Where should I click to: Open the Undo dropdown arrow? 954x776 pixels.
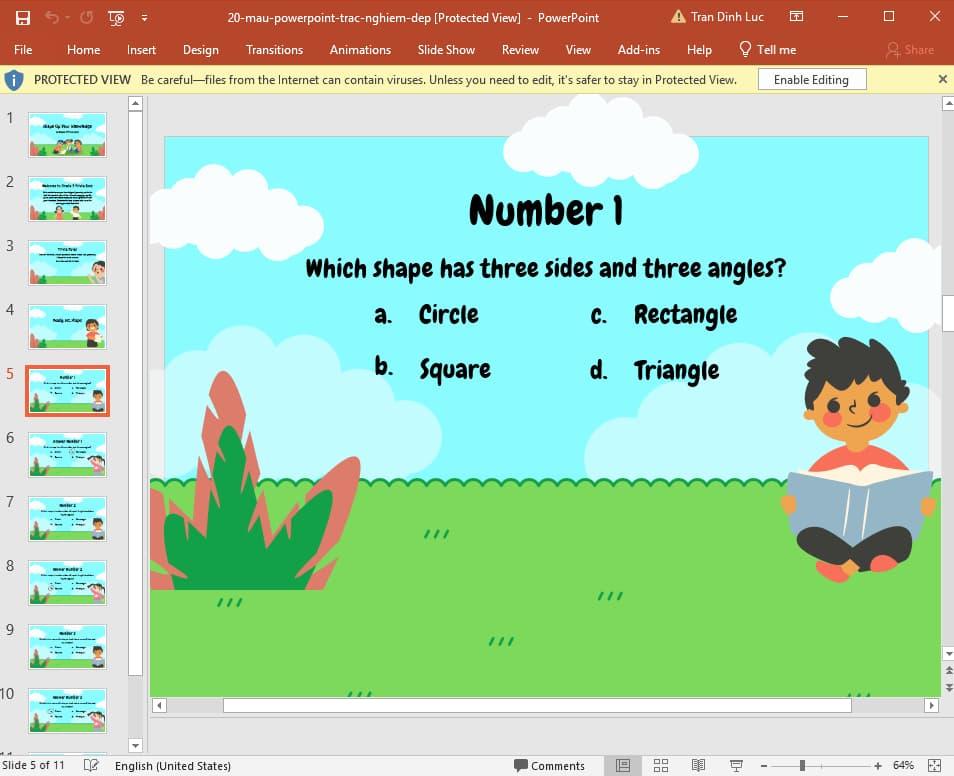pyautogui.click(x=65, y=17)
